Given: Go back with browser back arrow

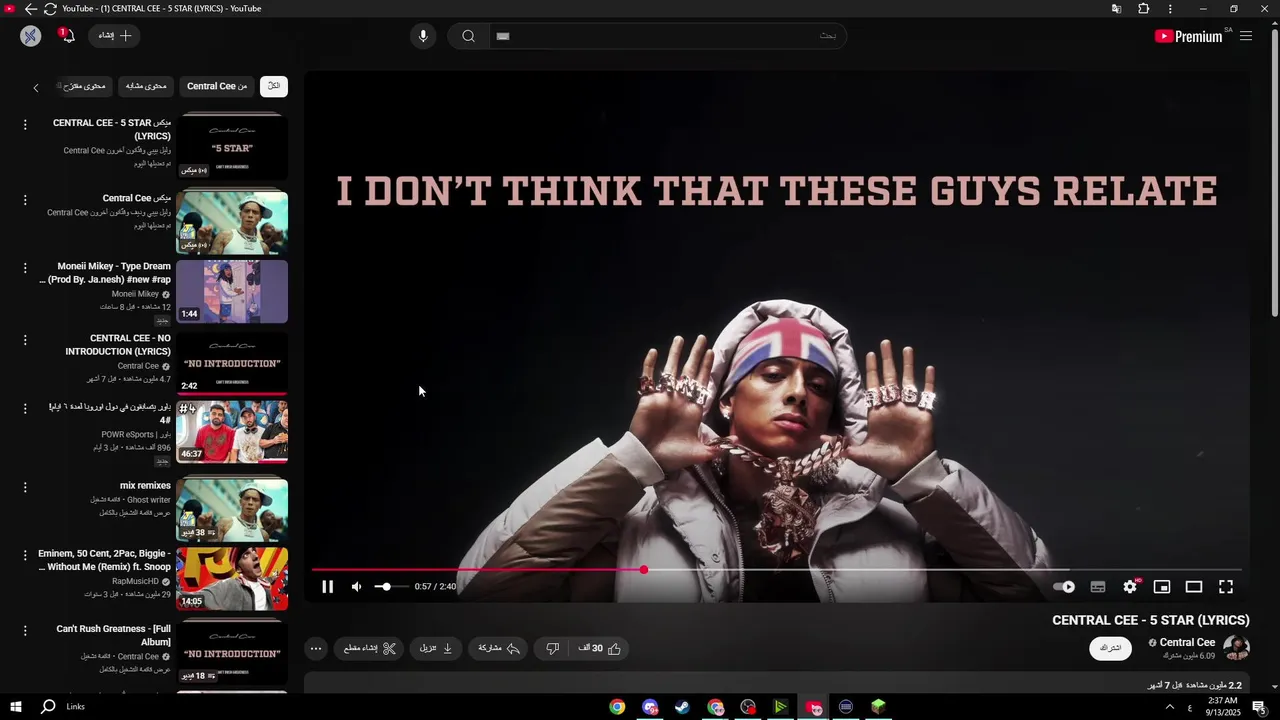Looking at the screenshot, I should click(30, 9).
